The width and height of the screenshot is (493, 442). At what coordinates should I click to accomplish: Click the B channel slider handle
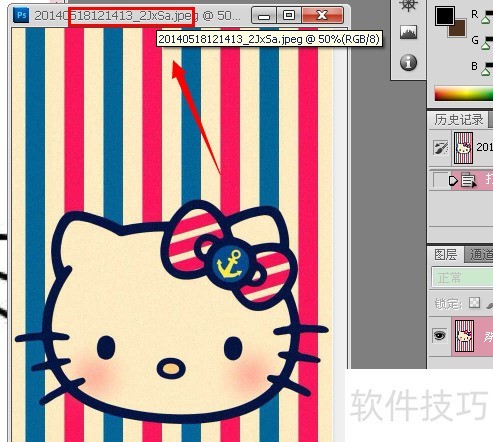(x=487, y=72)
